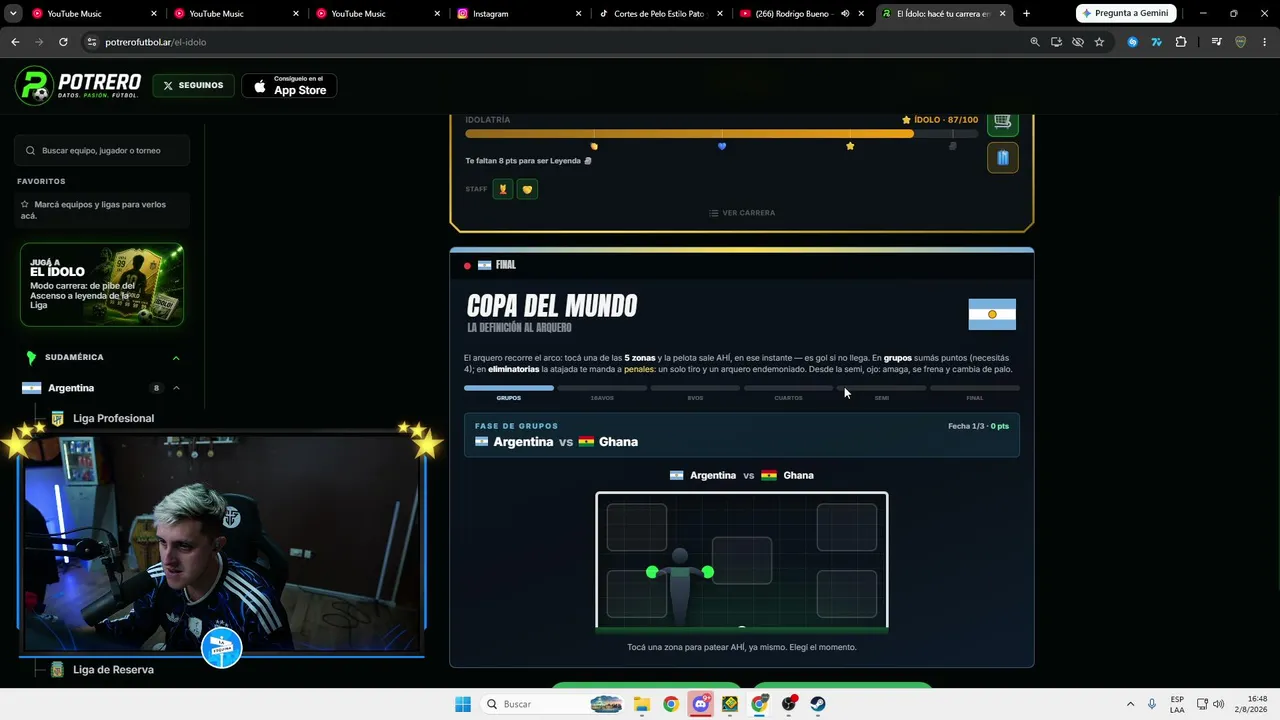Open the El Ídolo career mode promo card

[x=102, y=285]
